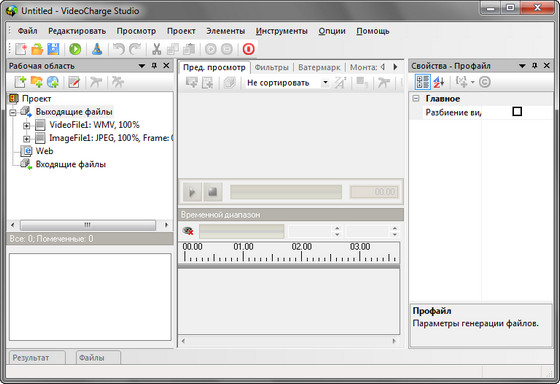
Task: Select Входящие файлы in project tree
Action: pos(70,164)
